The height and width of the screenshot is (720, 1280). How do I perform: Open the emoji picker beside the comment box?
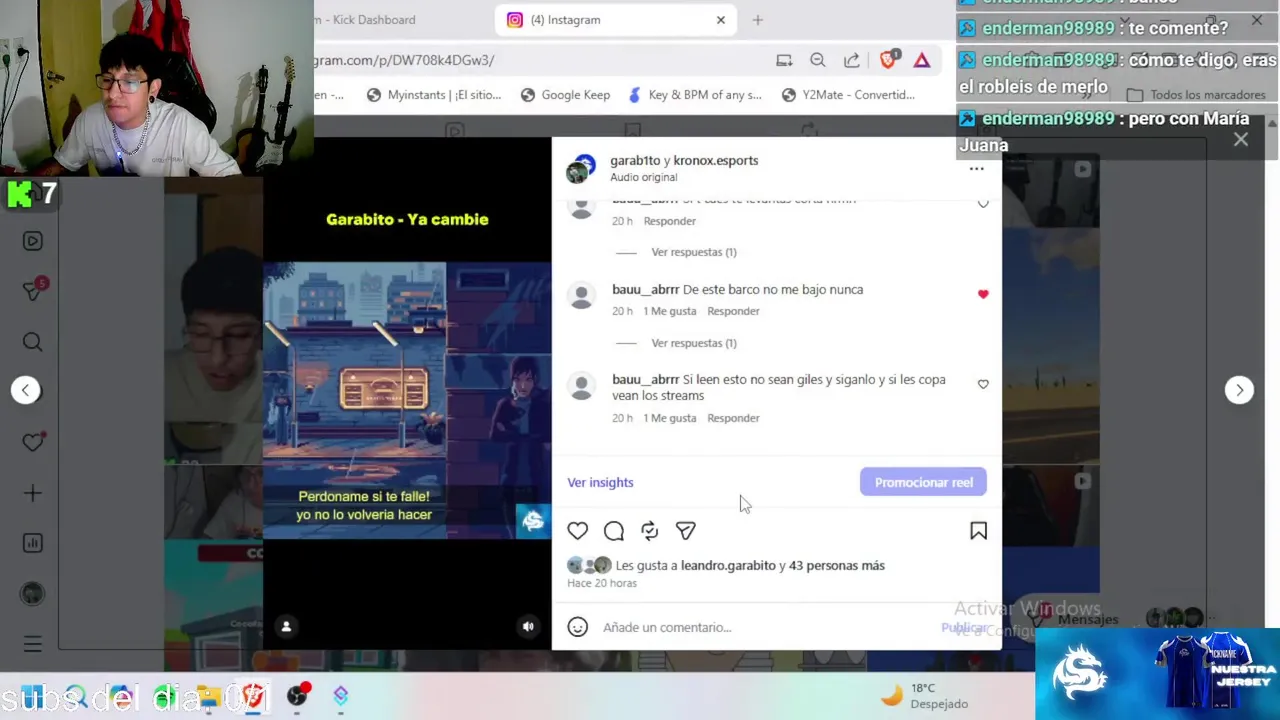pyautogui.click(x=578, y=627)
